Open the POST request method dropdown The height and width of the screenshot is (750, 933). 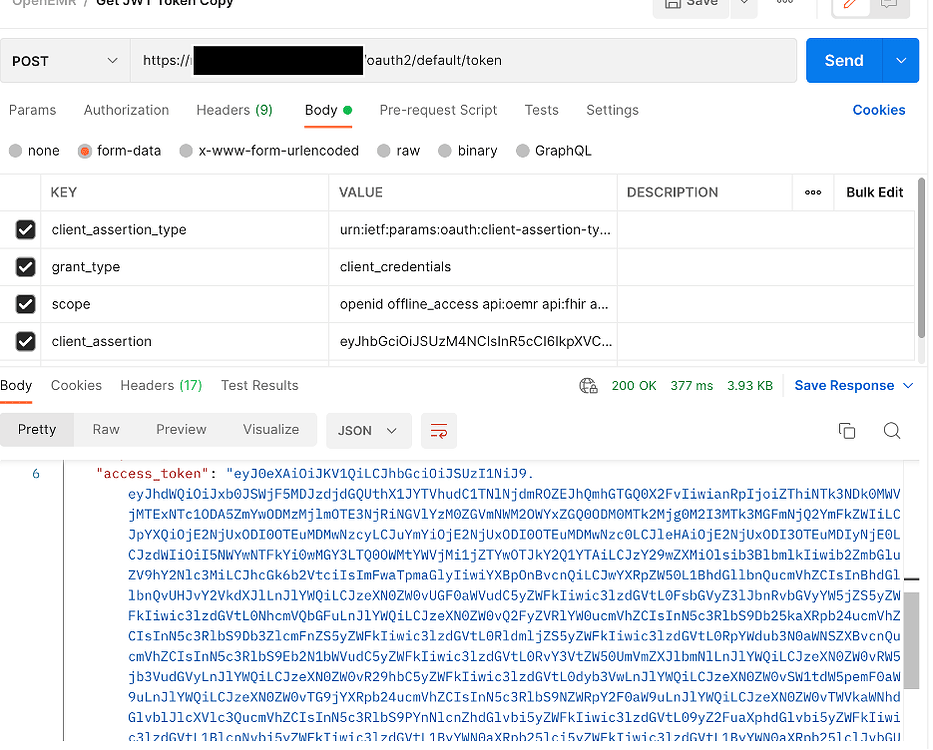(x=65, y=60)
